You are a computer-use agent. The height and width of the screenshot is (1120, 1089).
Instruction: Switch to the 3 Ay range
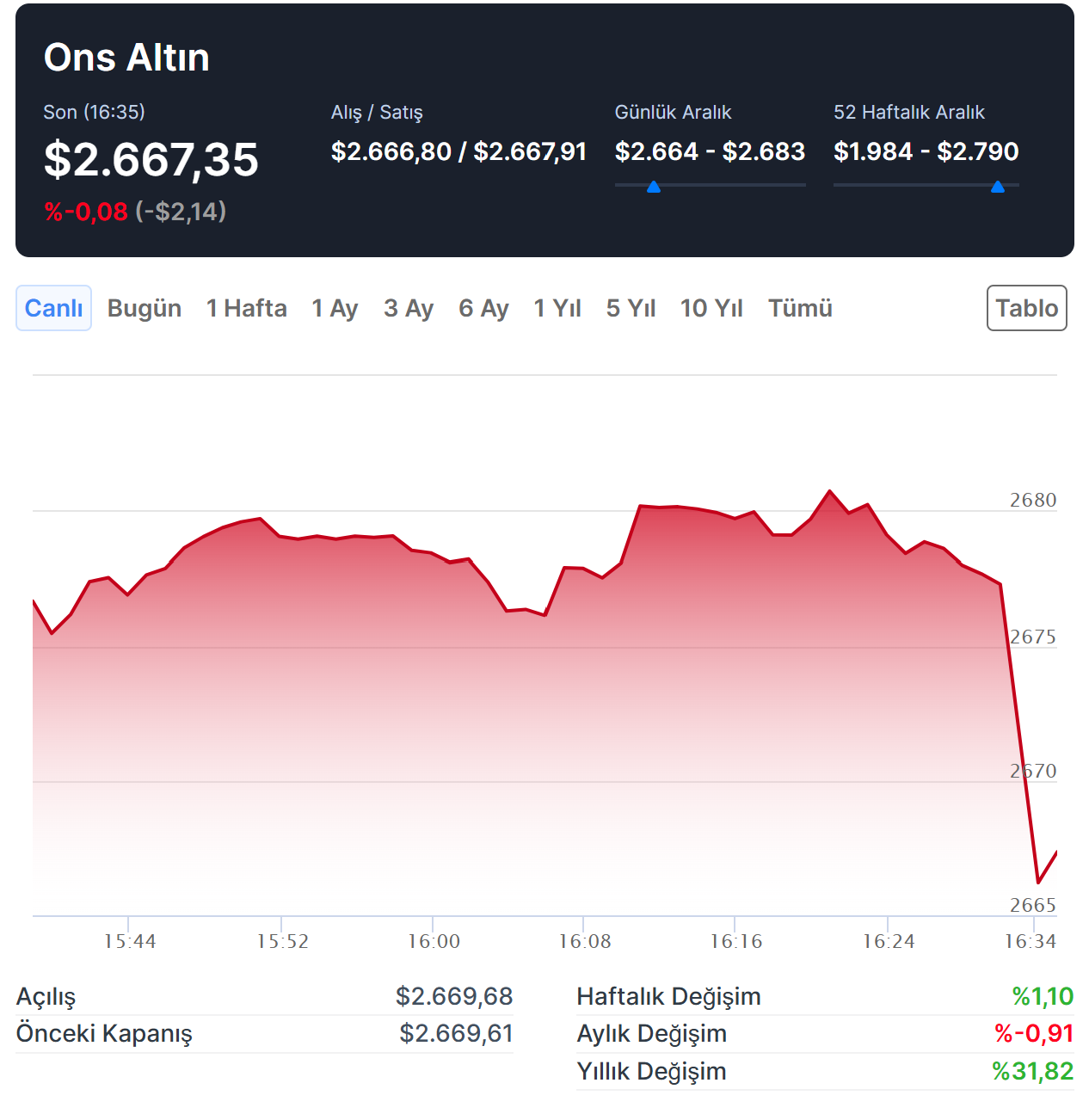409,308
